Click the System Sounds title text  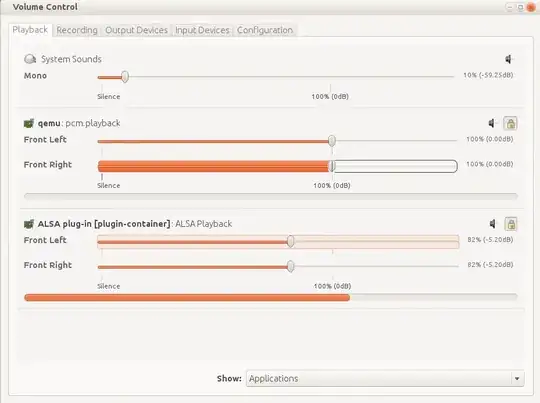tap(71, 59)
